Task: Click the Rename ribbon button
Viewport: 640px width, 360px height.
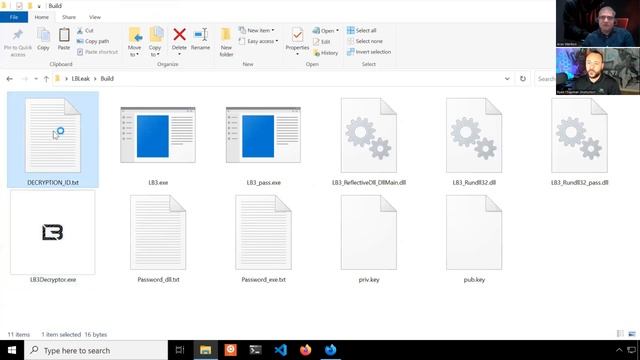Action: click(x=200, y=40)
